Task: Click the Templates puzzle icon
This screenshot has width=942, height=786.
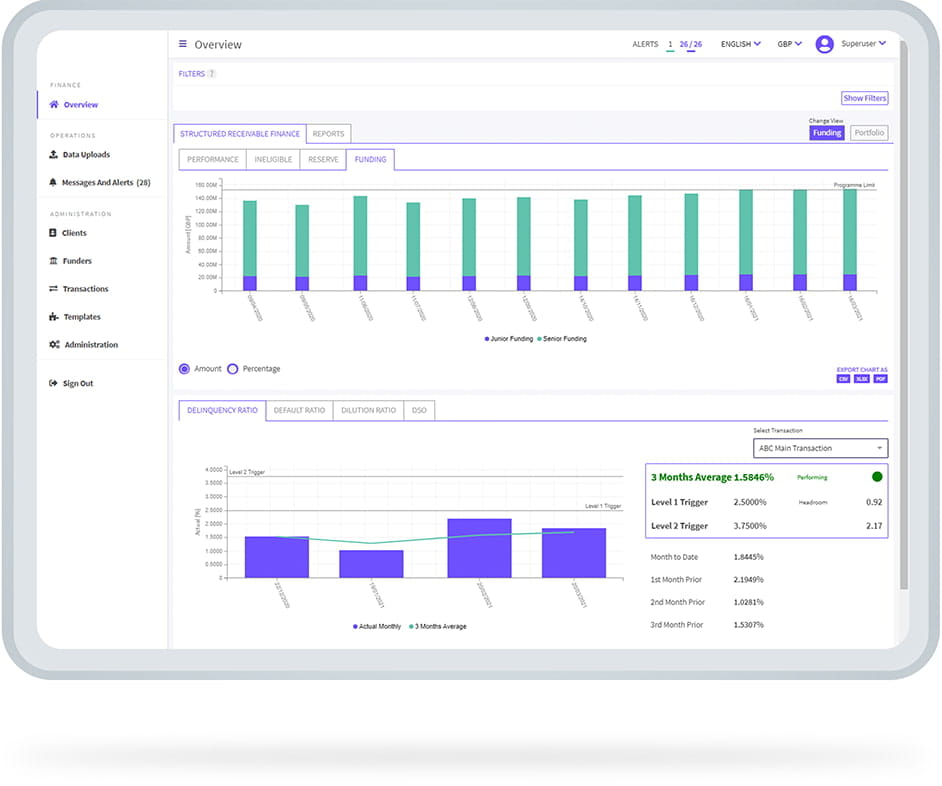Action: click(x=54, y=317)
